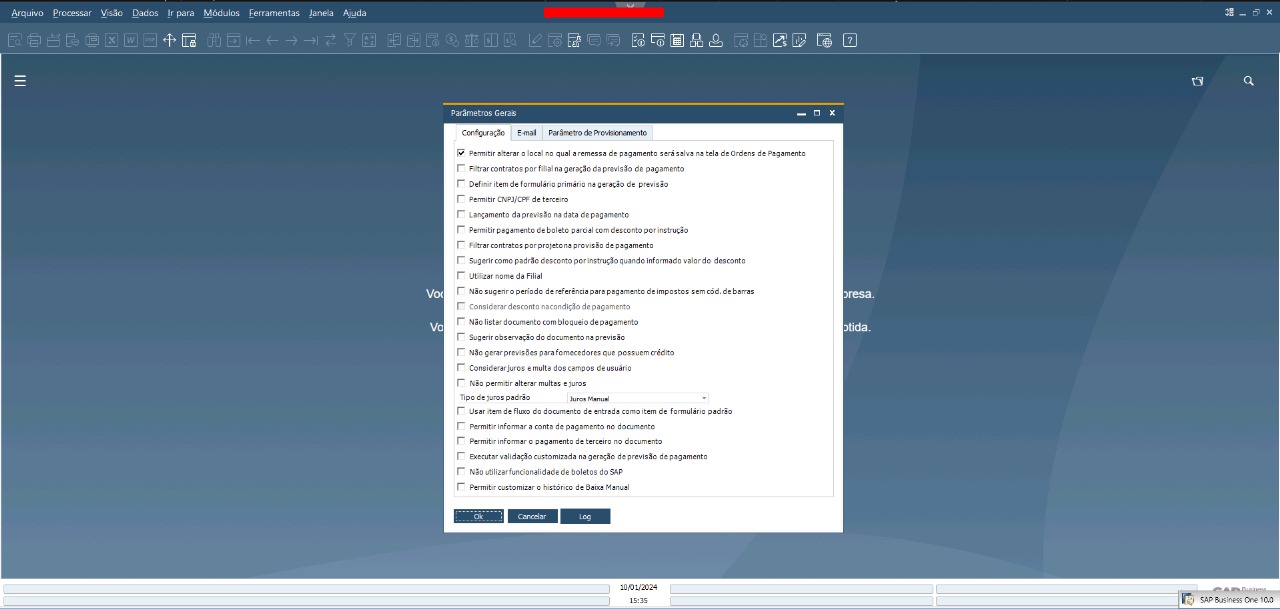Click the user stamp icon in the toolbar
1280x609 pixels.
716,40
